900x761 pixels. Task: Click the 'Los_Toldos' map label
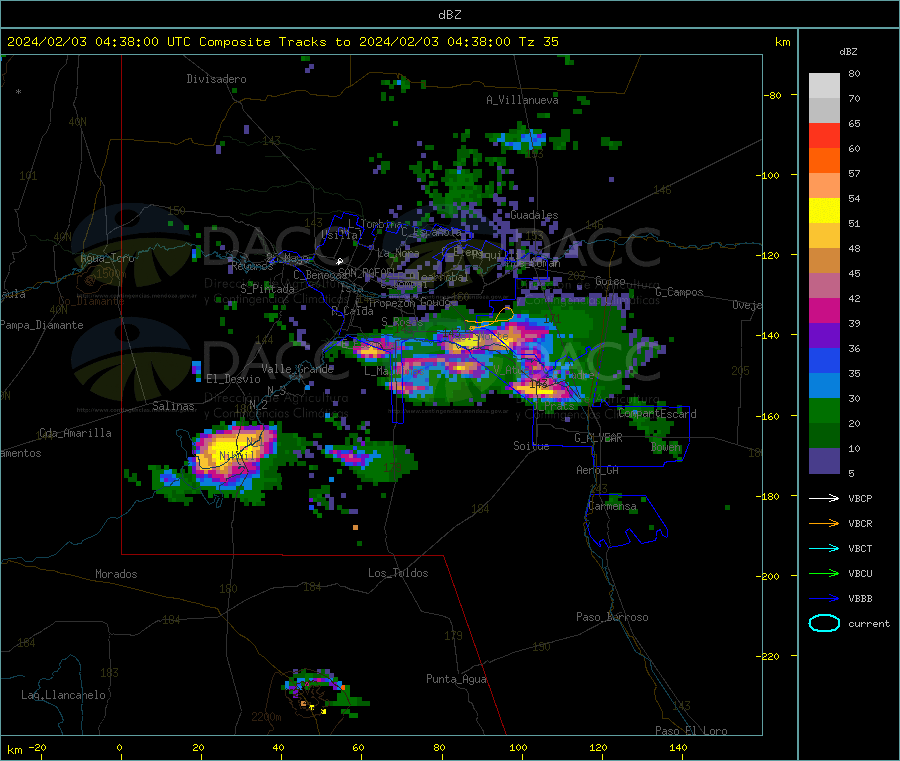[398, 573]
